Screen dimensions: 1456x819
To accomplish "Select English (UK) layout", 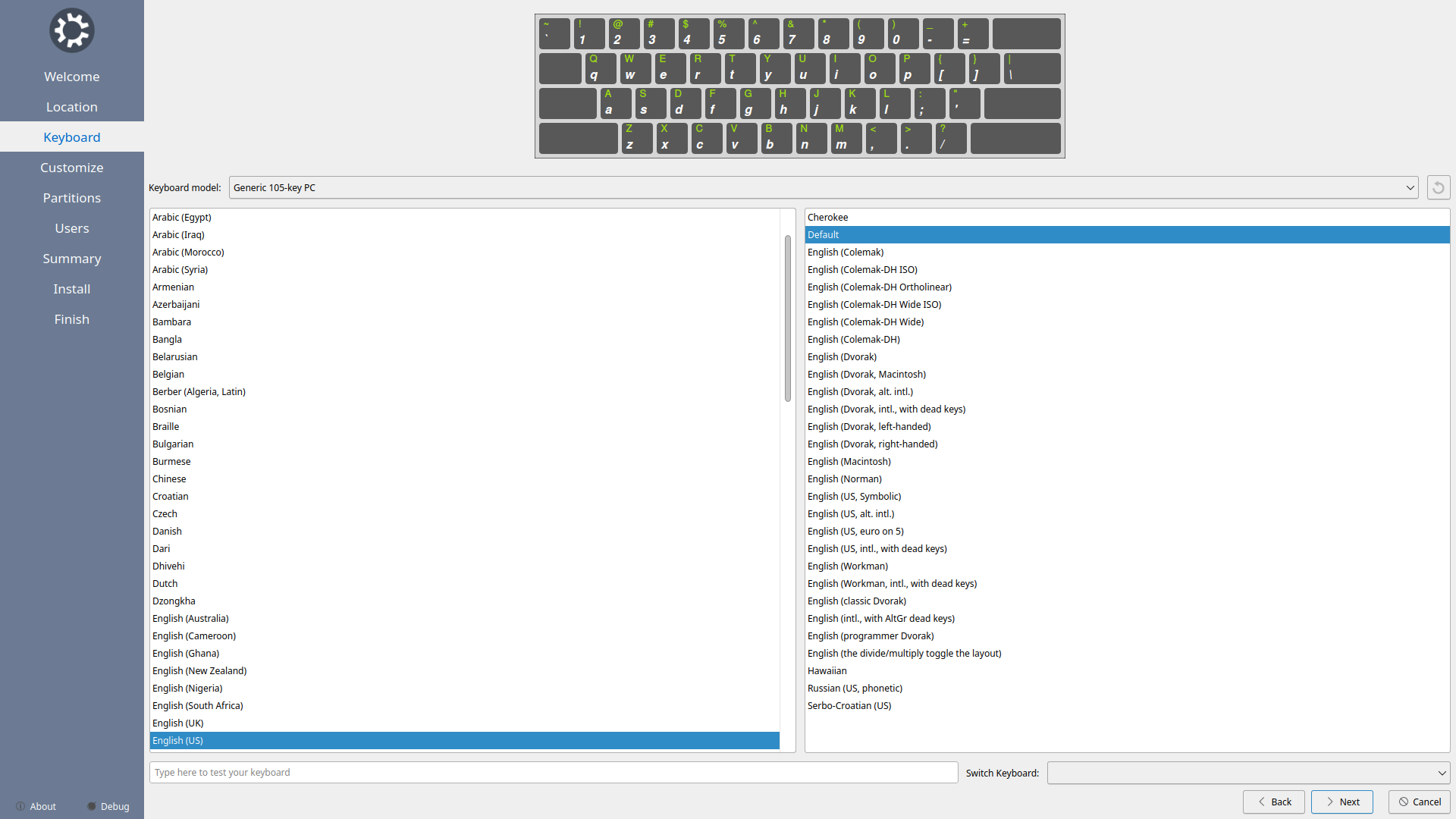I will [x=178, y=723].
